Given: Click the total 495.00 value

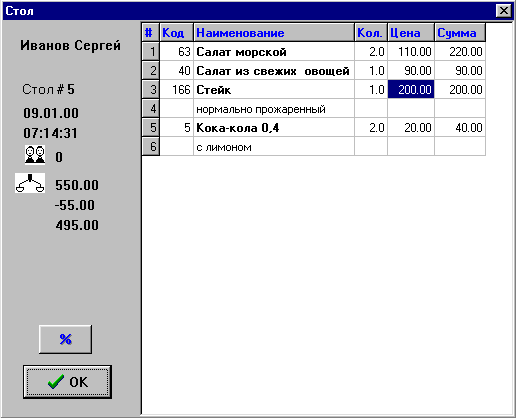Looking at the screenshot, I should pos(77,225).
